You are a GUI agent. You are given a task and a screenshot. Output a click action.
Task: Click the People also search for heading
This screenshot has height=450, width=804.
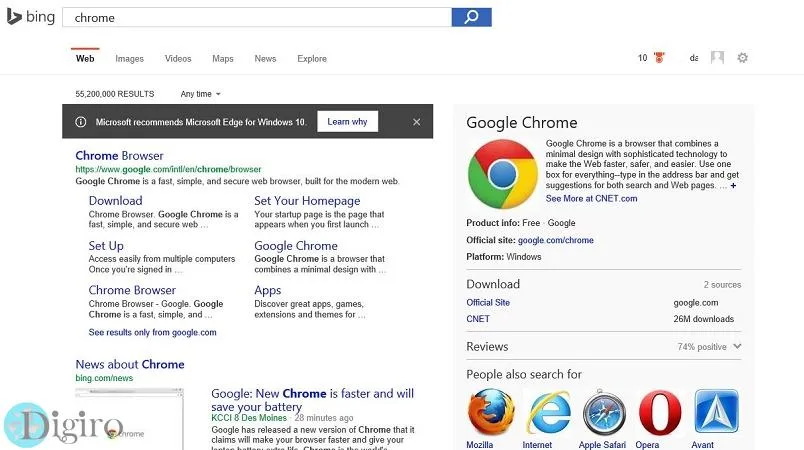(x=524, y=375)
